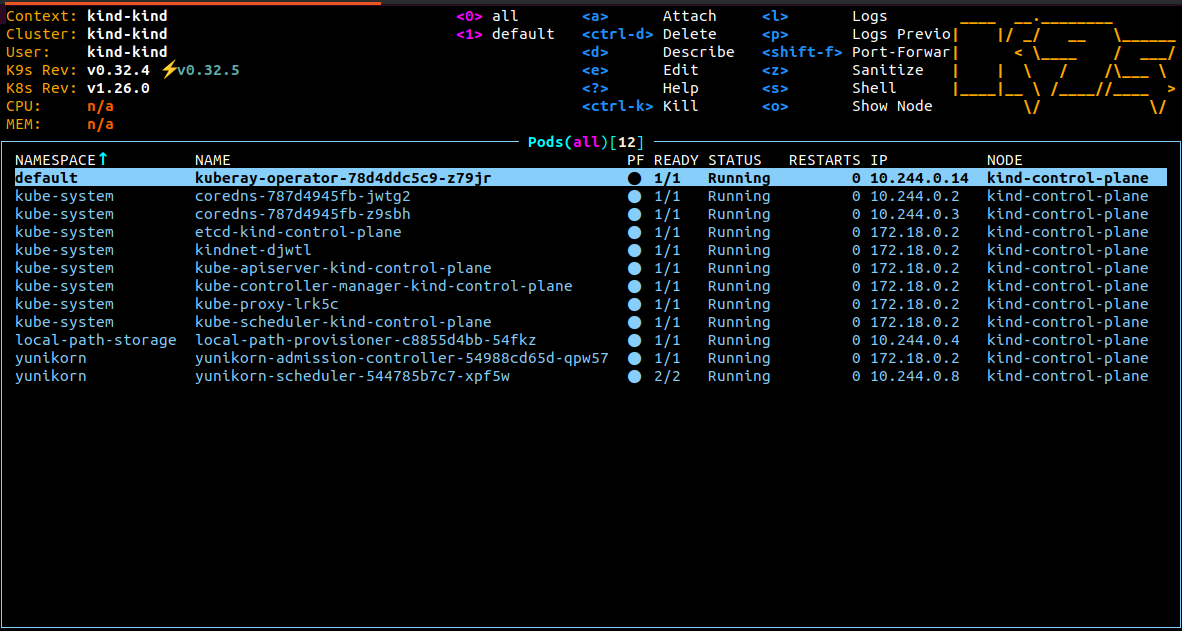Click the port-forward dot for kube-proxy-lrk5c
The image size is (1182, 631).
click(634, 304)
